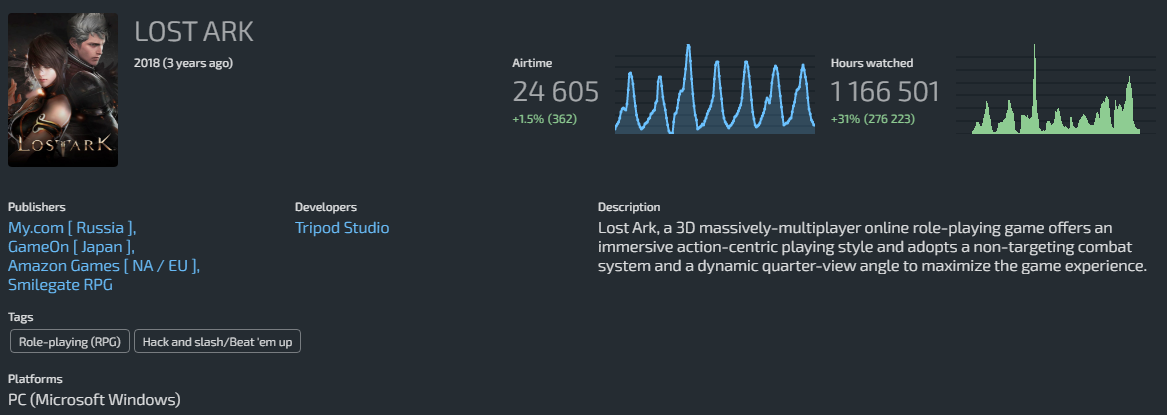Open the Smilegate RPG publisher link
This screenshot has height=415, width=1167.
(x=60, y=285)
